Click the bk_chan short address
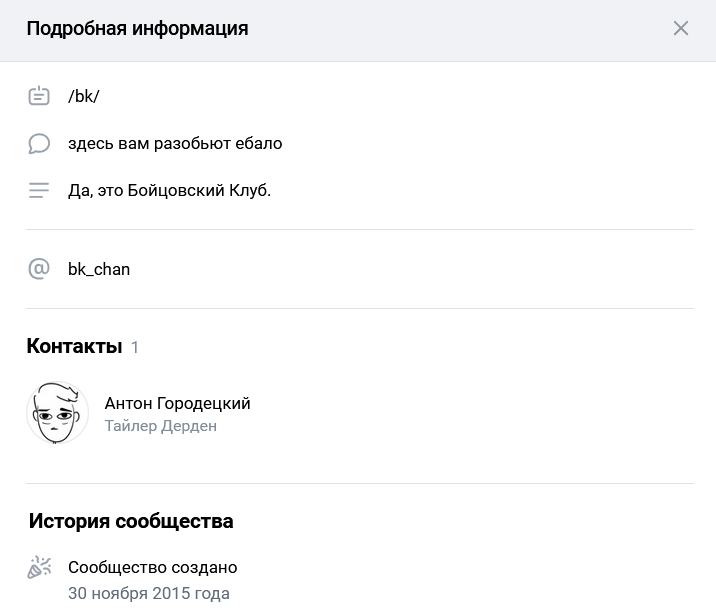This screenshot has height=615, width=716. point(99,269)
